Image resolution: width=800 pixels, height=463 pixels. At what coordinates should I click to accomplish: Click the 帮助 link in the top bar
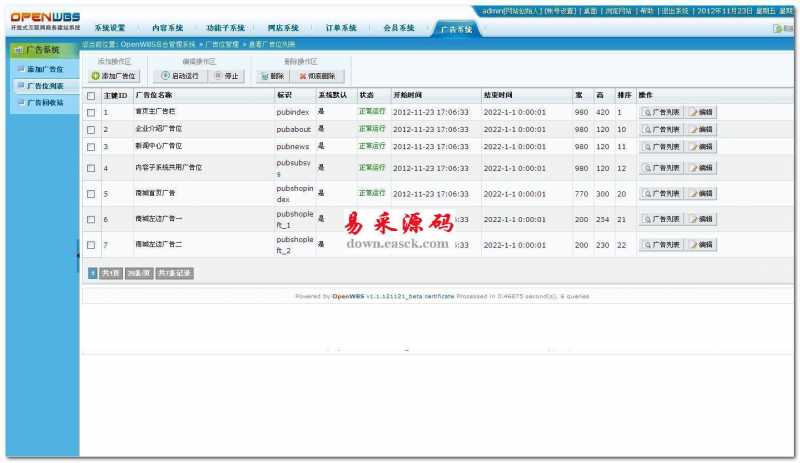[646, 11]
